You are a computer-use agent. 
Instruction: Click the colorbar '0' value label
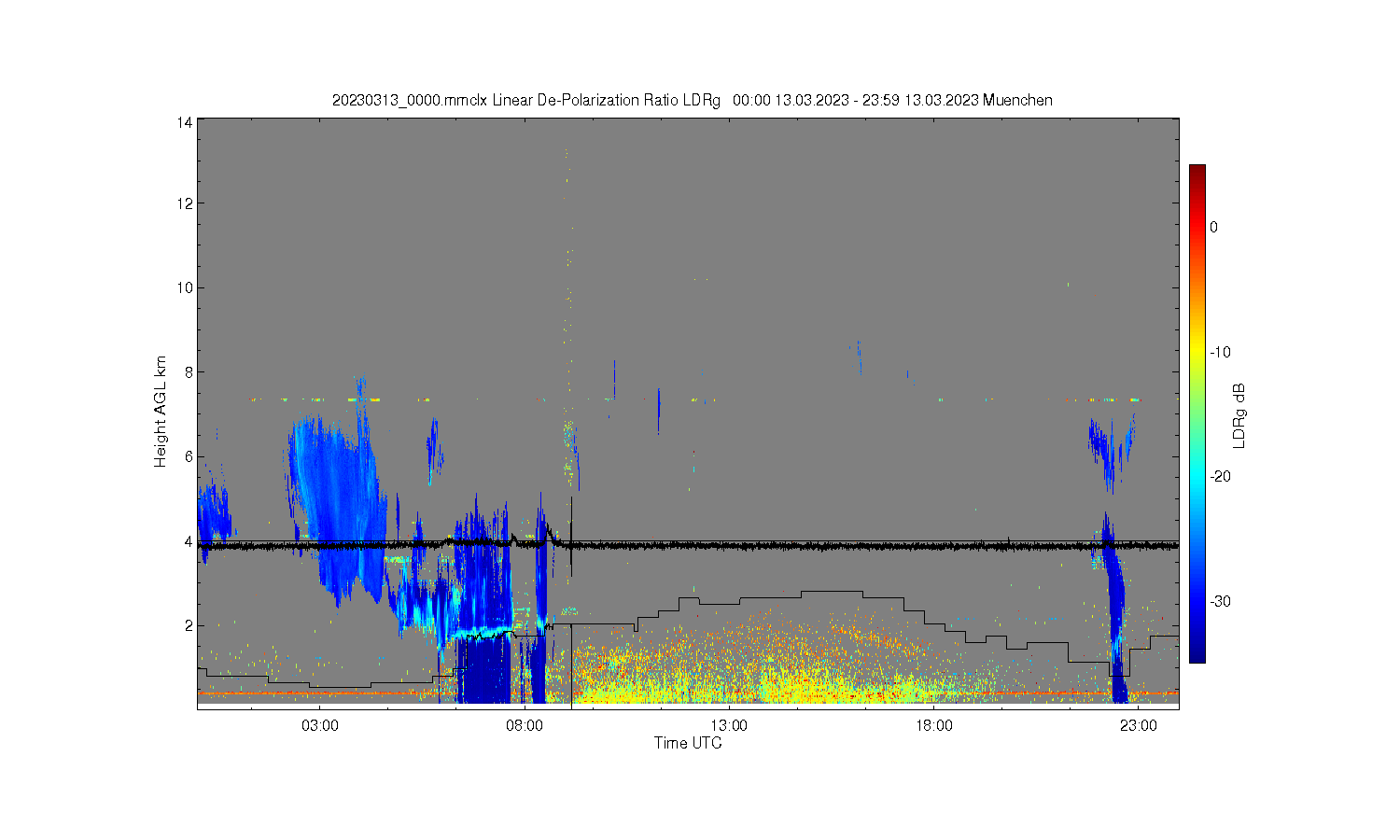point(1213,227)
